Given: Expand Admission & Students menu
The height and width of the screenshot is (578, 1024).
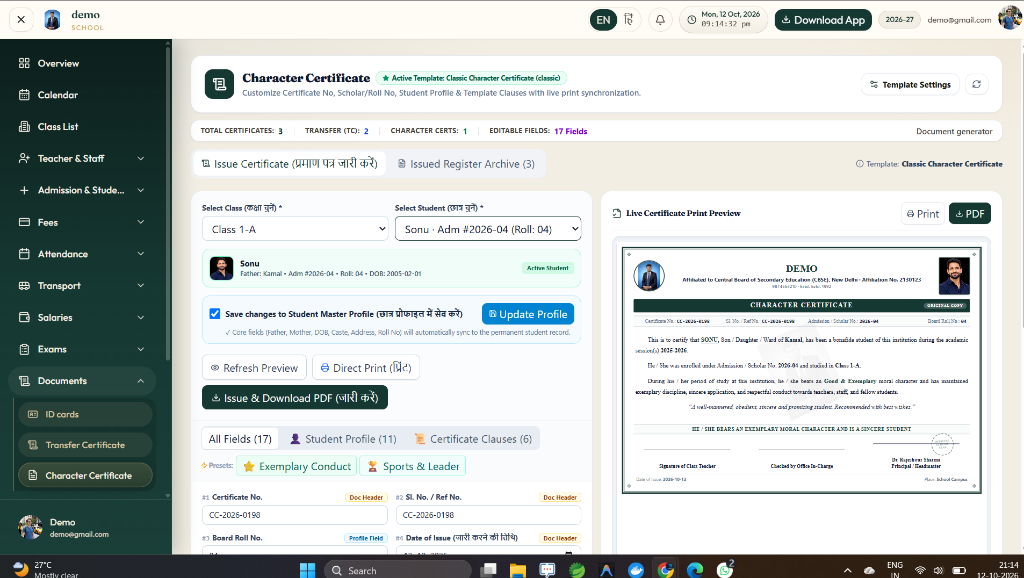Looking at the screenshot, I should [140, 190].
